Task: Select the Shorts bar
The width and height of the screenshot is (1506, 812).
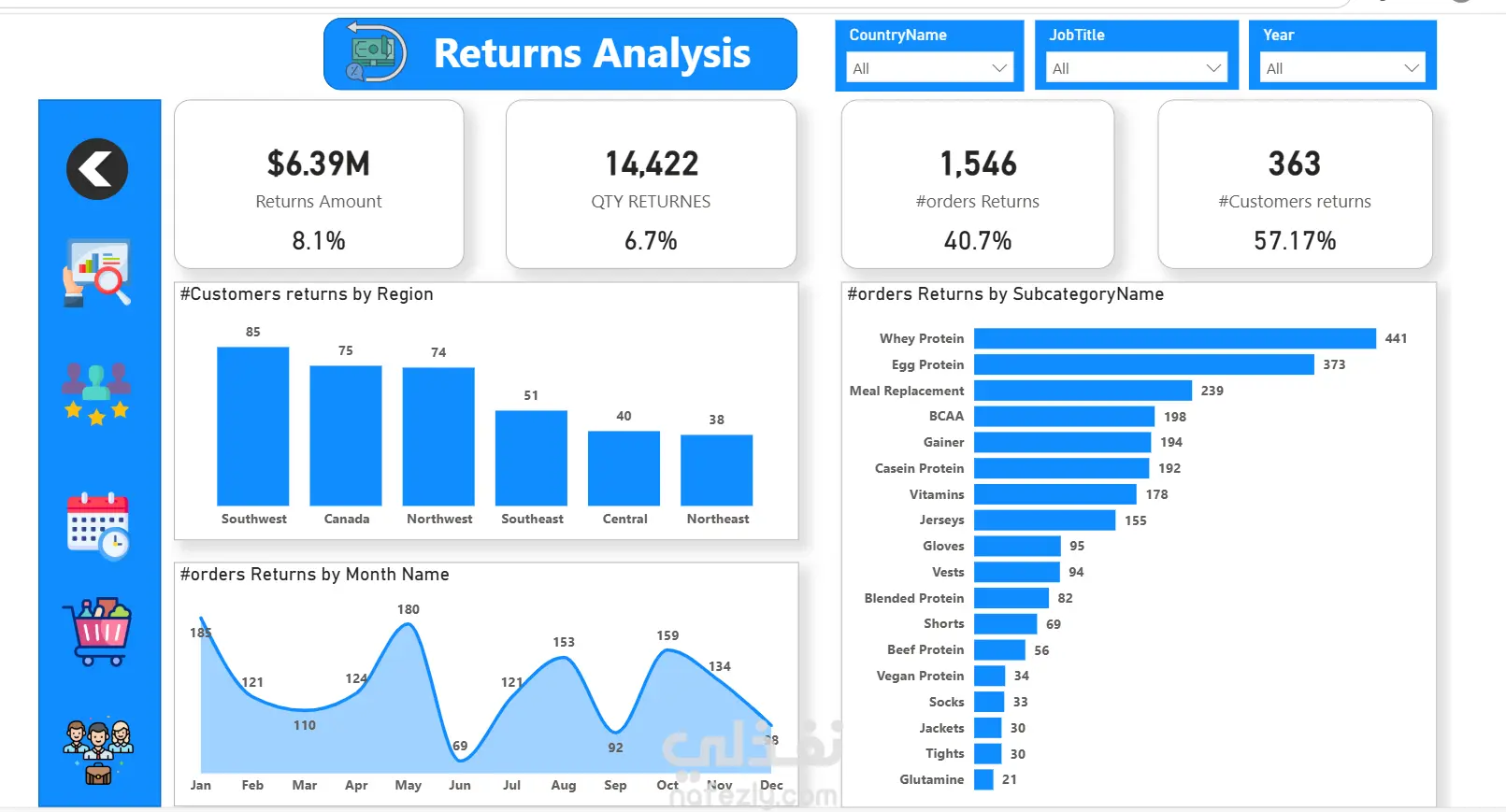Action: click(x=1005, y=624)
